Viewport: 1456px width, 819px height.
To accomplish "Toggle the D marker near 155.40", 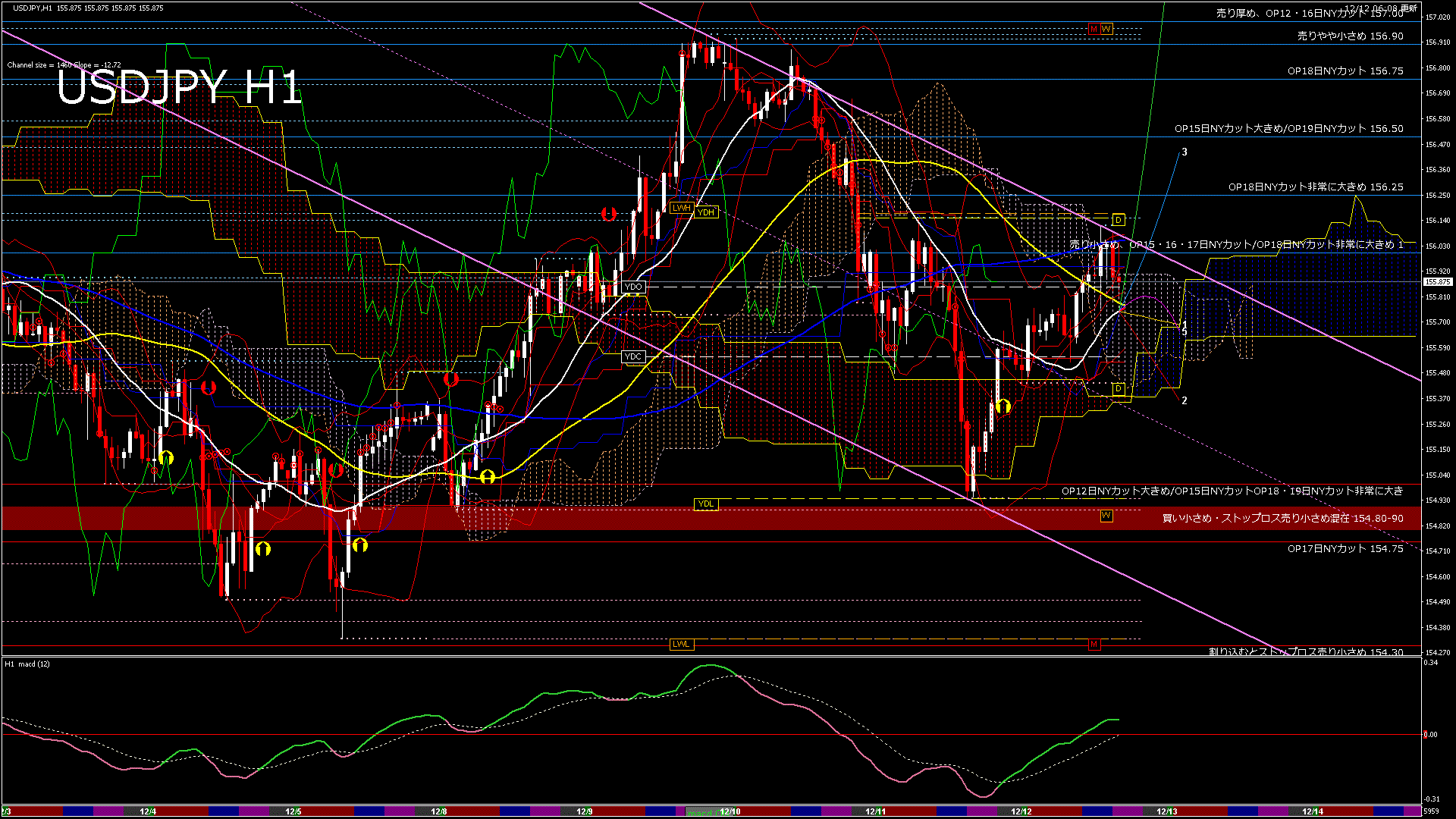I will (x=1117, y=388).
